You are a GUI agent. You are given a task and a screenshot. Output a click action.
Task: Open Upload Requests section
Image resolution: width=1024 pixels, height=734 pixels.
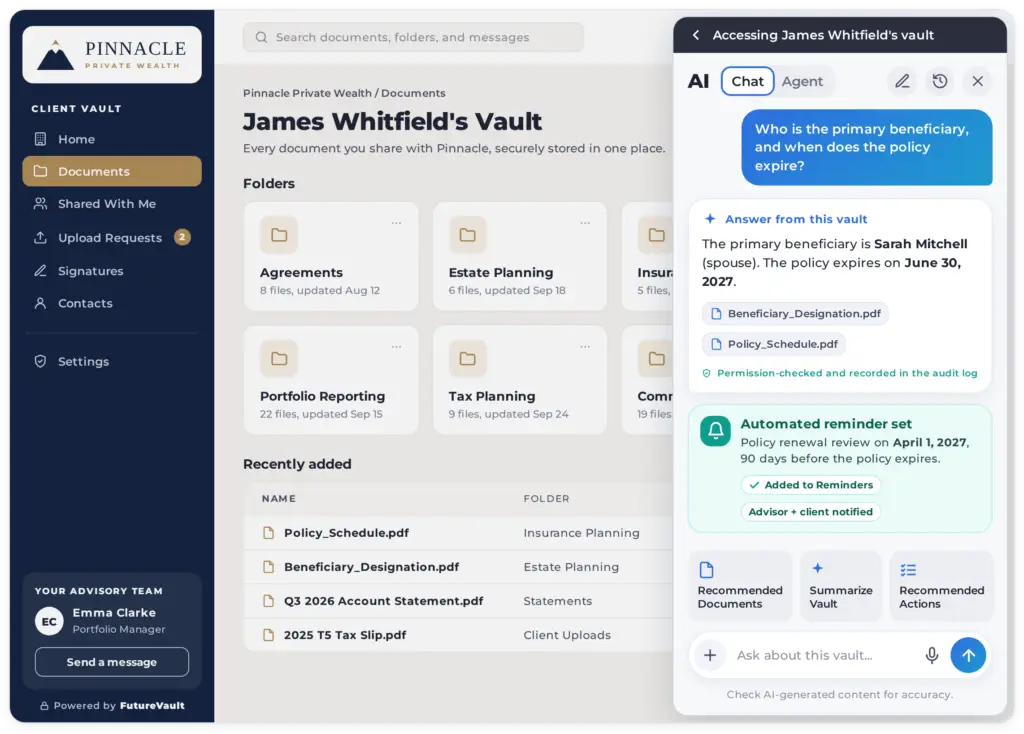(x=112, y=238)
